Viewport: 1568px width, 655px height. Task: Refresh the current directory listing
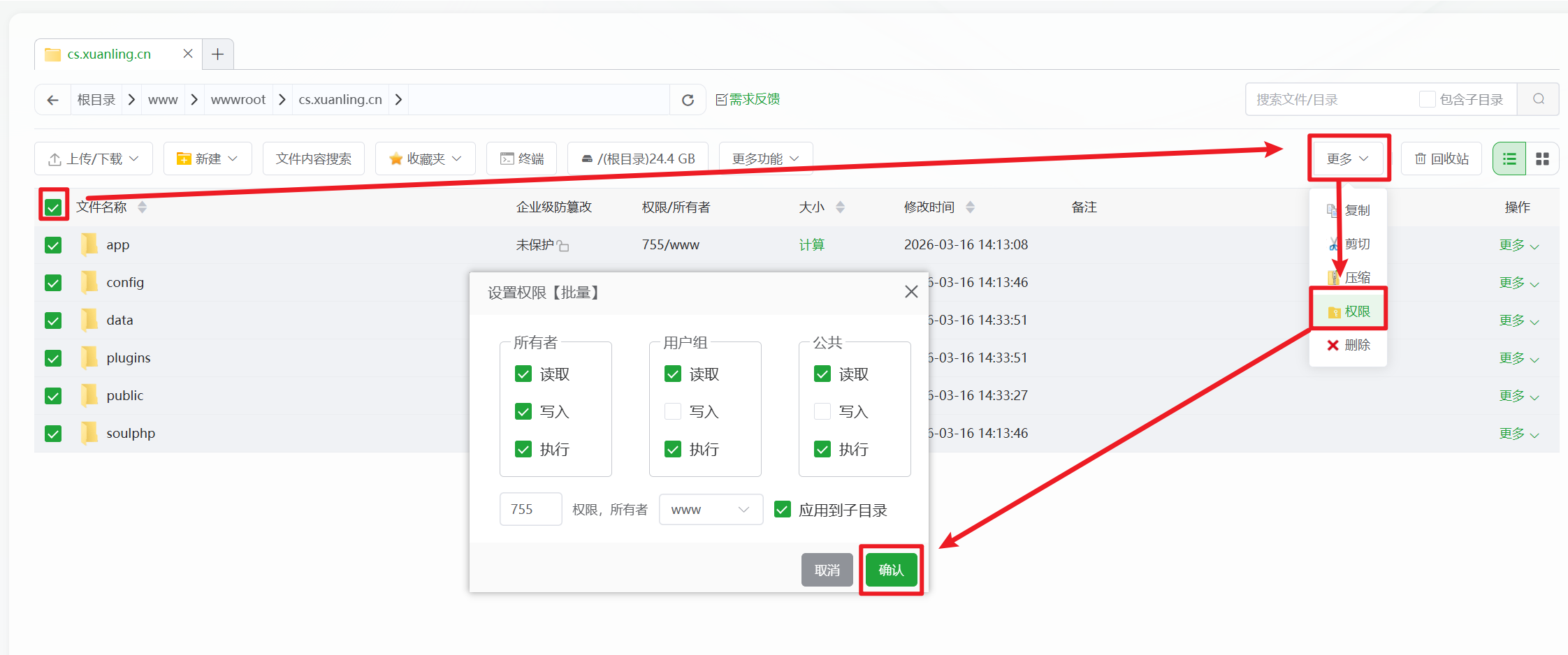(x=688, y=99)
